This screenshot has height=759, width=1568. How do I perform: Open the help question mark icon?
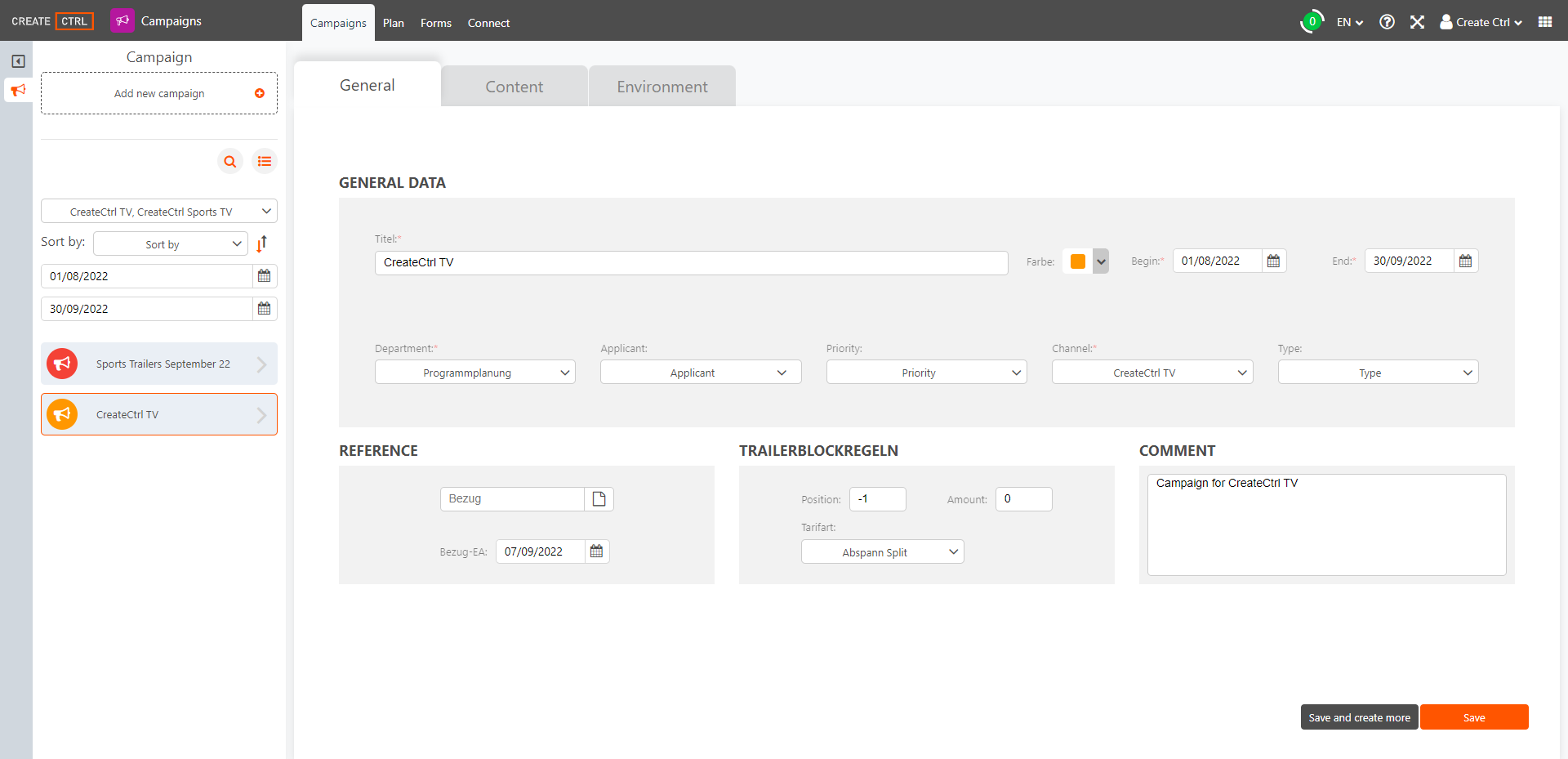coord(1387,22)
